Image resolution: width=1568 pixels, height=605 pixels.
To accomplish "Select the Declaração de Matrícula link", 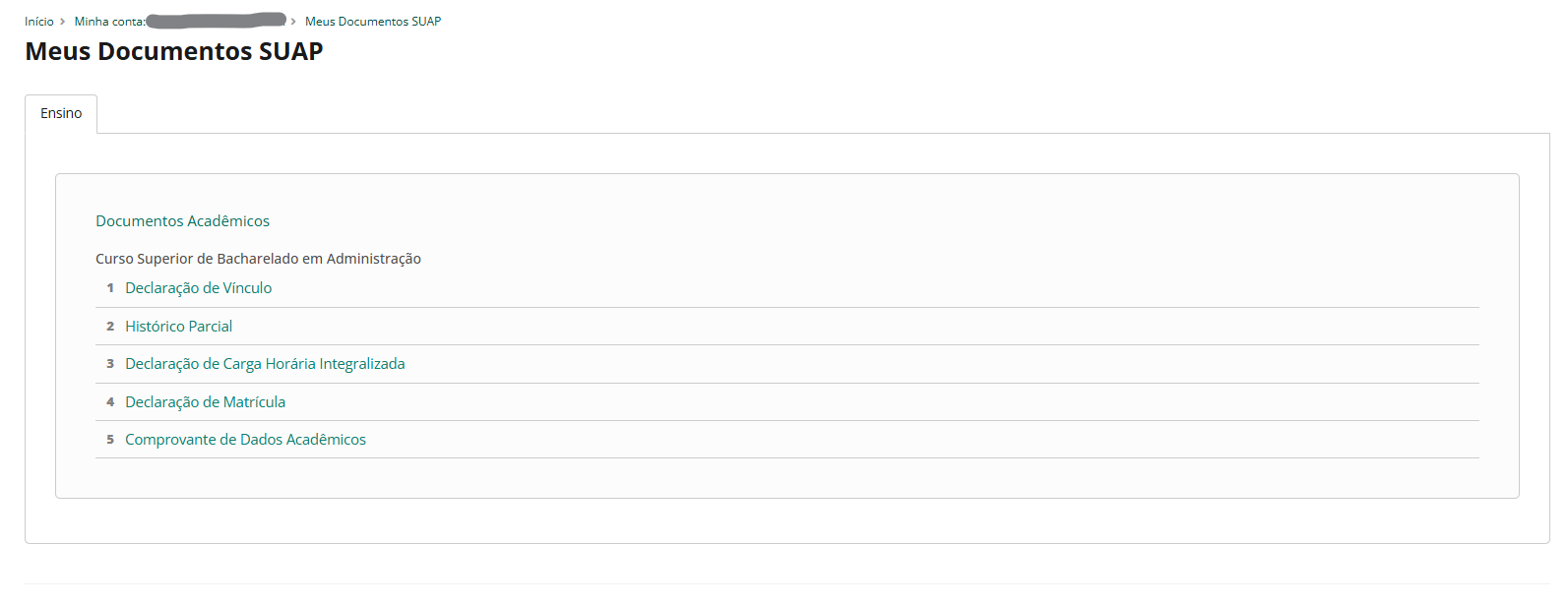I will (205, 402).
